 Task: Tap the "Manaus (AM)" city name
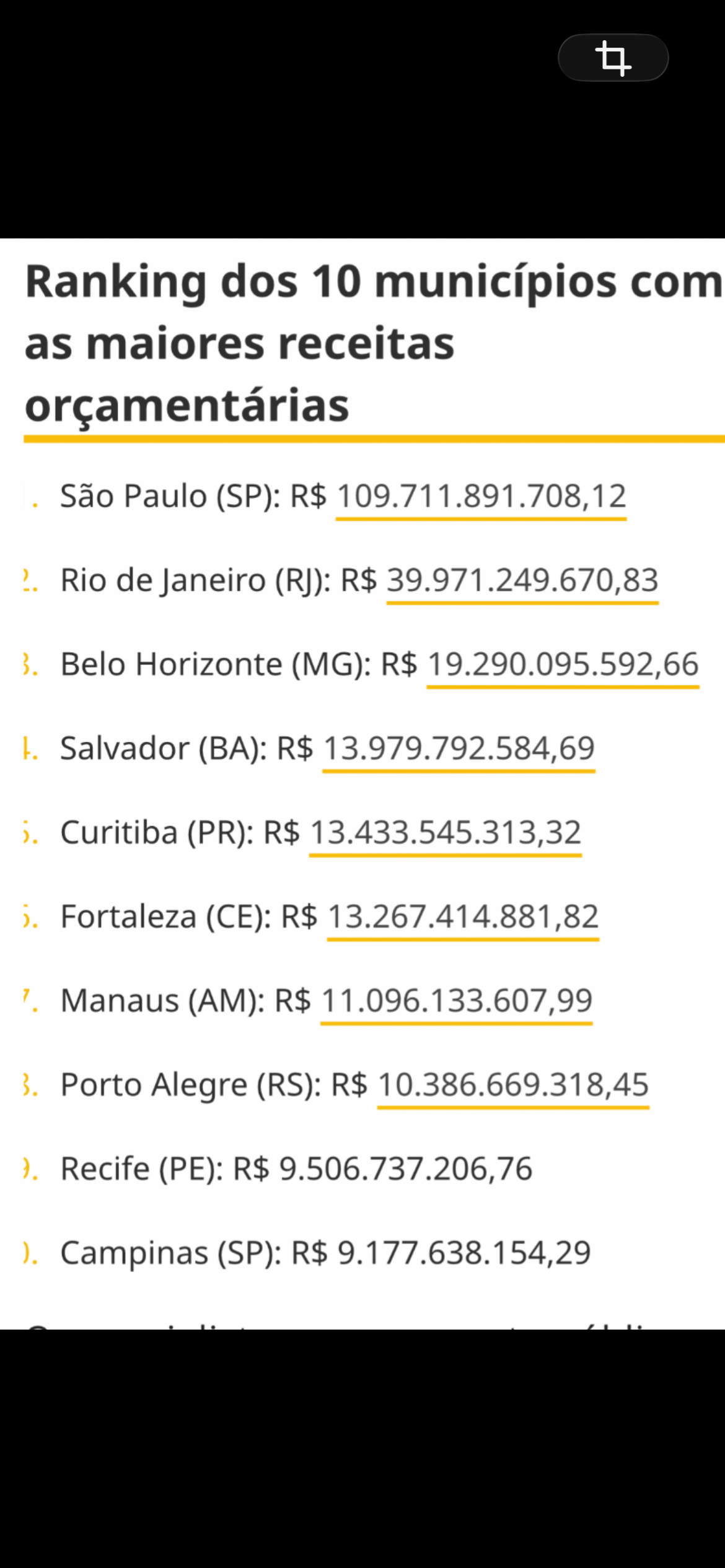pos(162,1001)
